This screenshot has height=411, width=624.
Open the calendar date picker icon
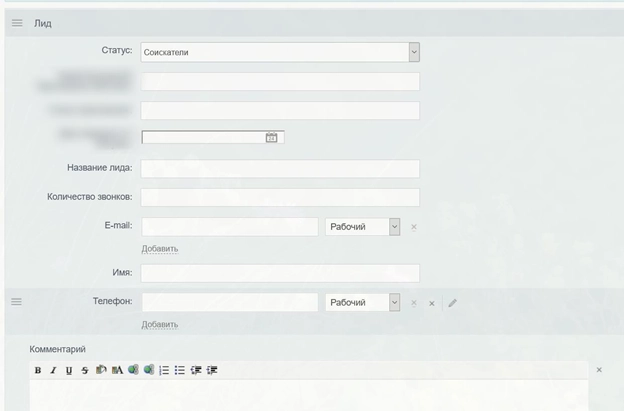pyautogui.click(x=271, y=138)
